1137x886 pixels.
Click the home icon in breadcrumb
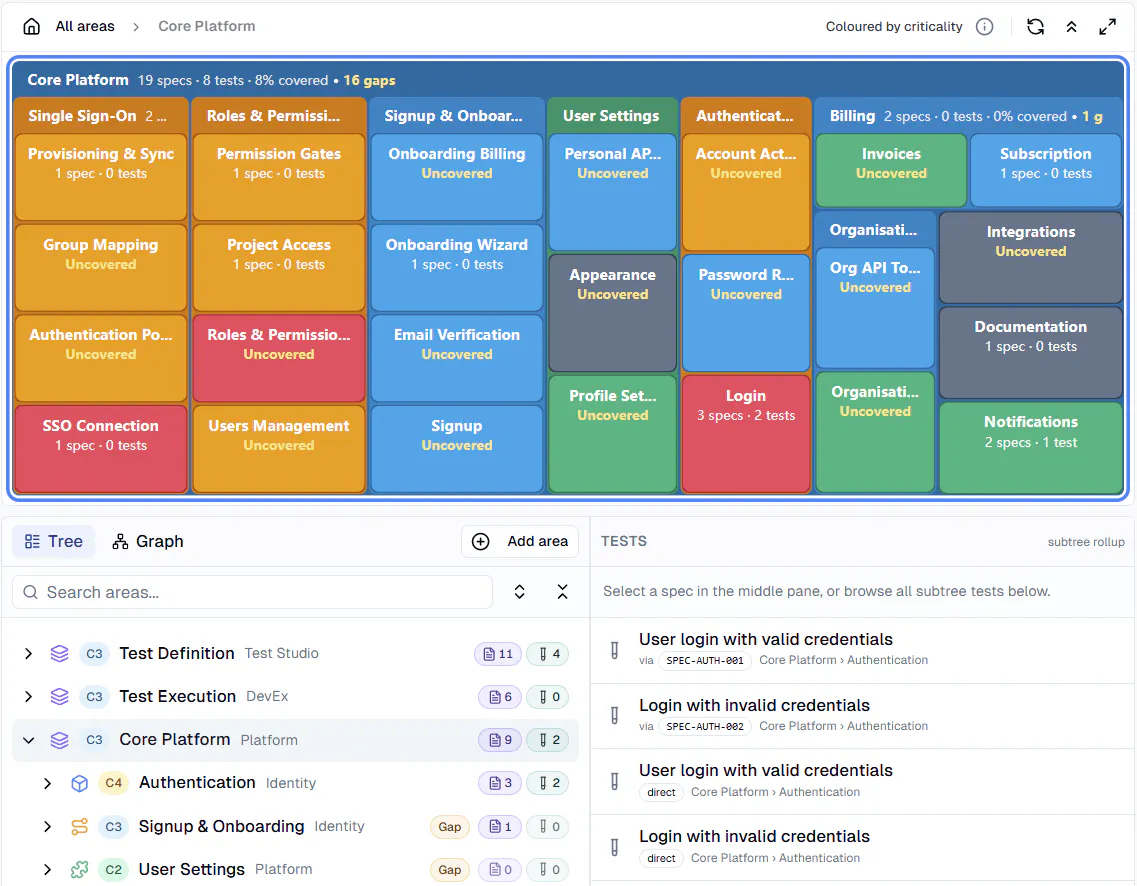(31, 27)
